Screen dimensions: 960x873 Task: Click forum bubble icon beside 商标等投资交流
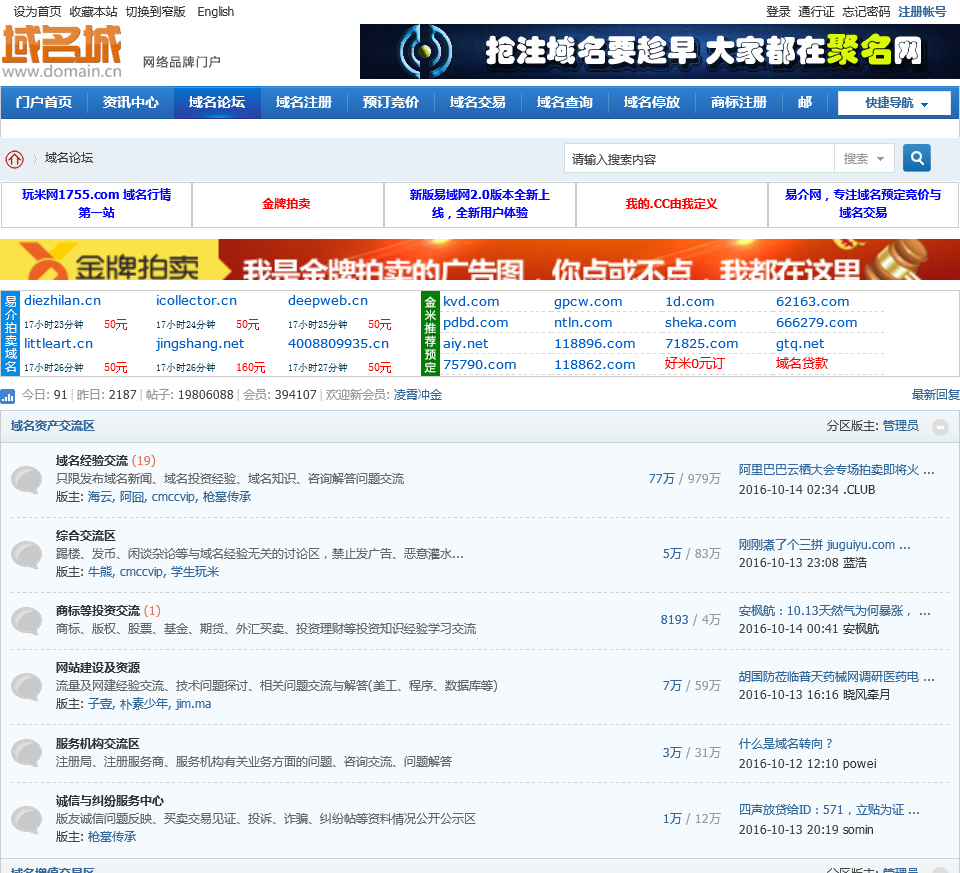27,620
